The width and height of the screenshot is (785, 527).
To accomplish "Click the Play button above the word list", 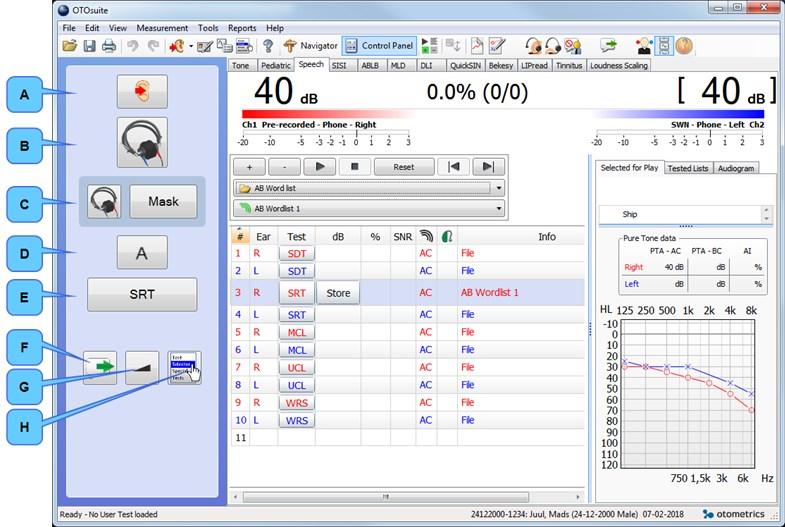I will [319, 167].
